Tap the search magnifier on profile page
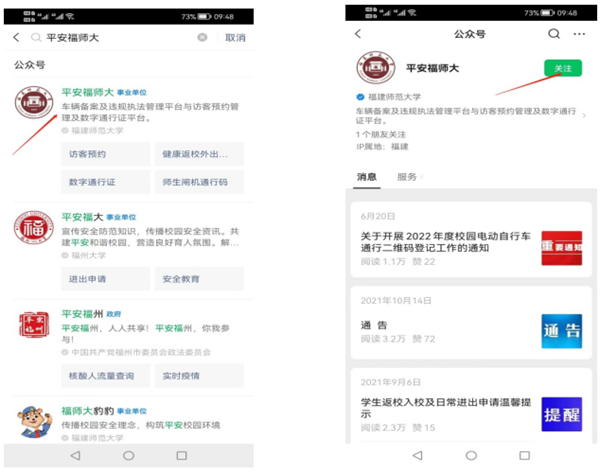 554,34
